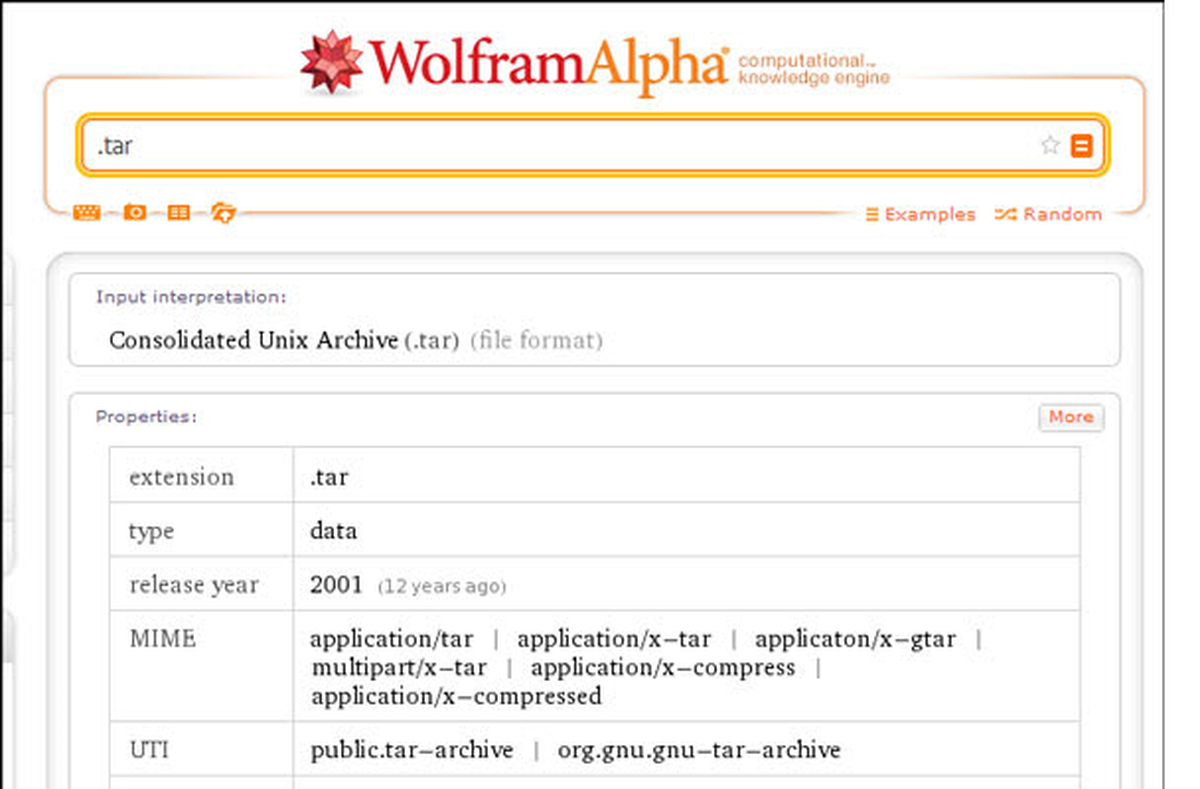The height and width of the screenshot is (789, 1200).
Task: Click the "2001" release year value
Action: pyautogui.click(x=336, y=585)
